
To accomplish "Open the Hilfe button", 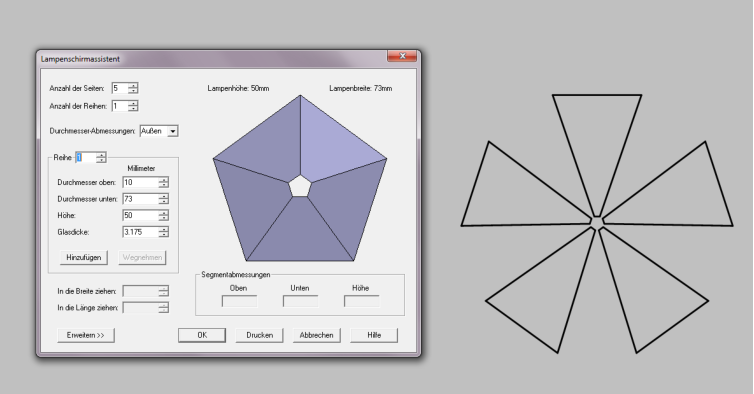I will click(374, 335).
